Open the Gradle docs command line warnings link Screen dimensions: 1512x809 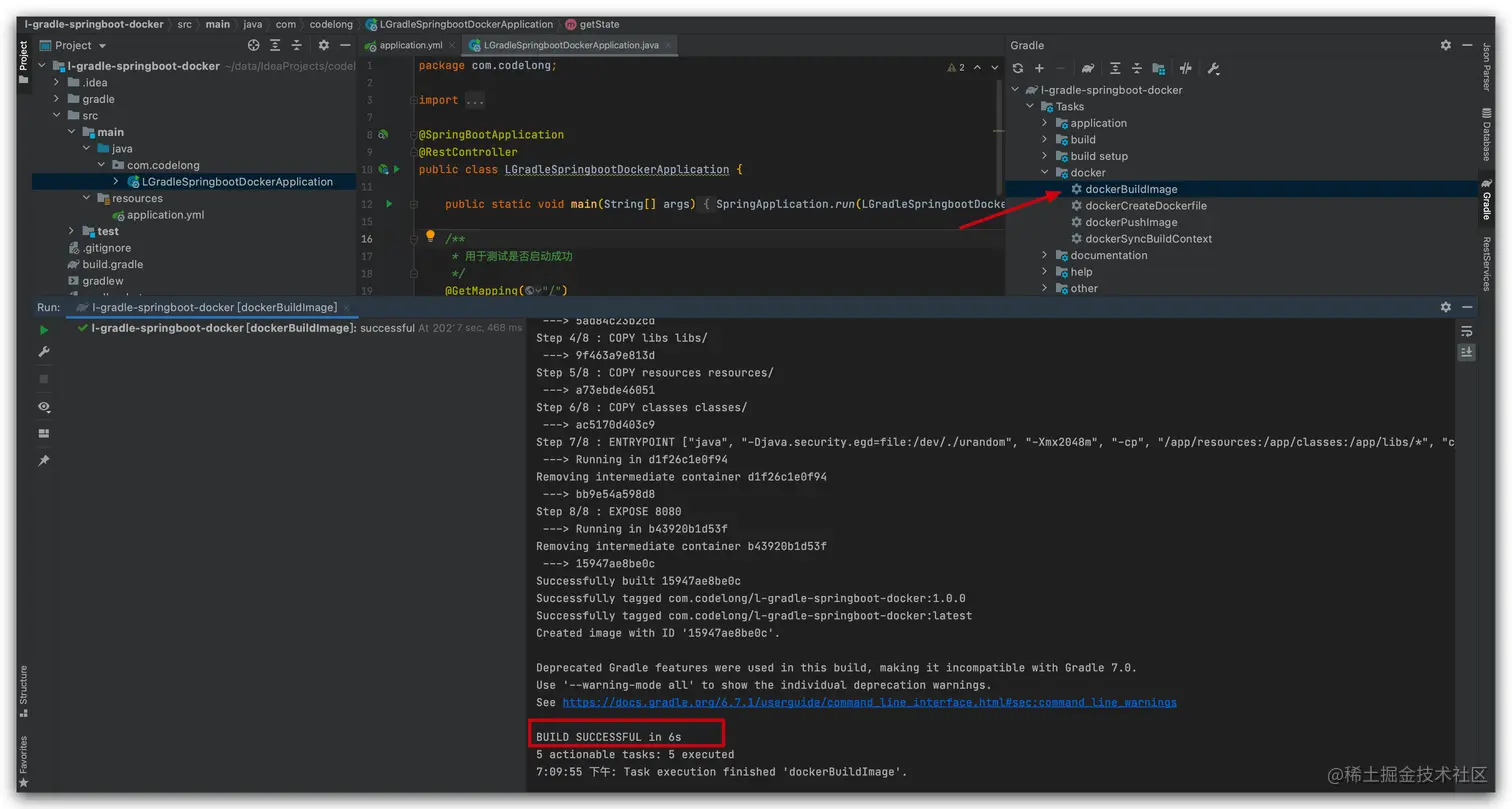[x=869, y=702]
